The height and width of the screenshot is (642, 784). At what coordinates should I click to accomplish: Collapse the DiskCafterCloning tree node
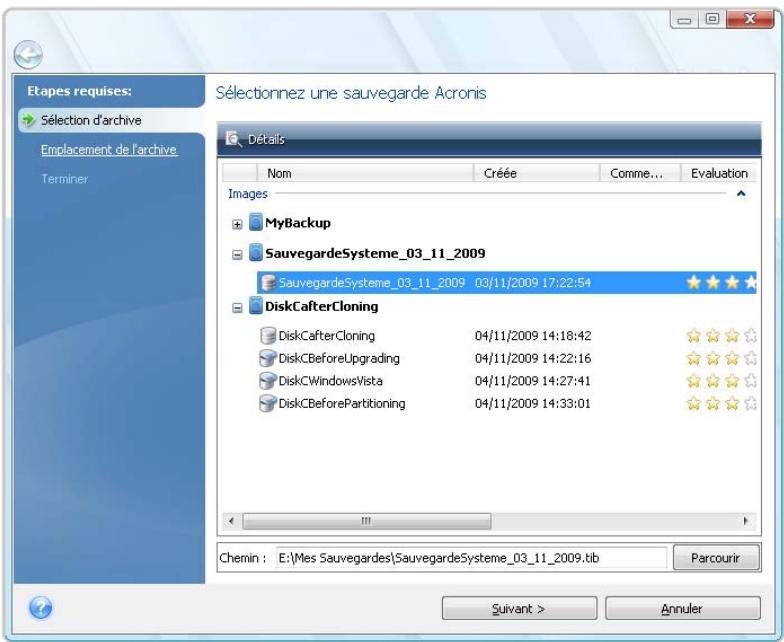click(237, 308)
